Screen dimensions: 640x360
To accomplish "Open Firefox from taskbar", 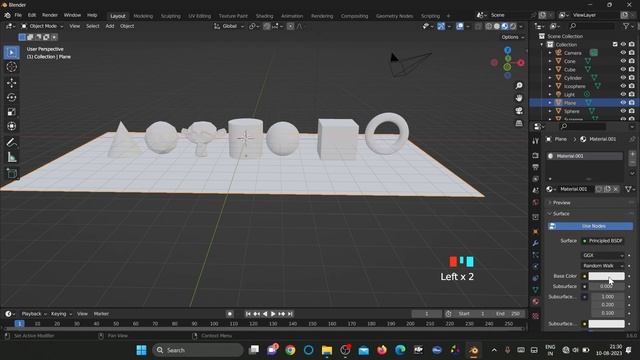I will tap(382, 350).
